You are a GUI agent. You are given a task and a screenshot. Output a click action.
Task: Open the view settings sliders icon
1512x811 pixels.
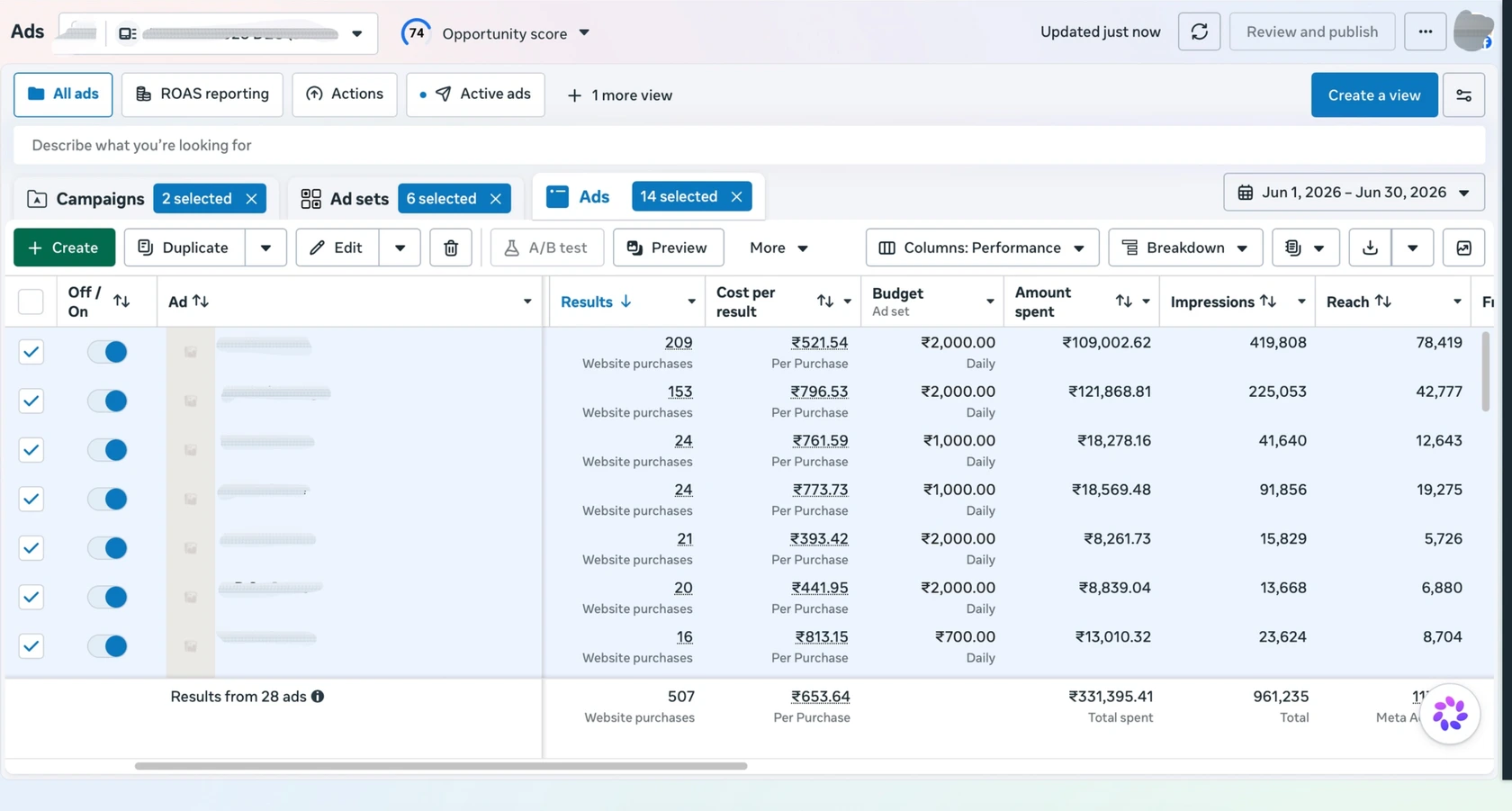1463,95
